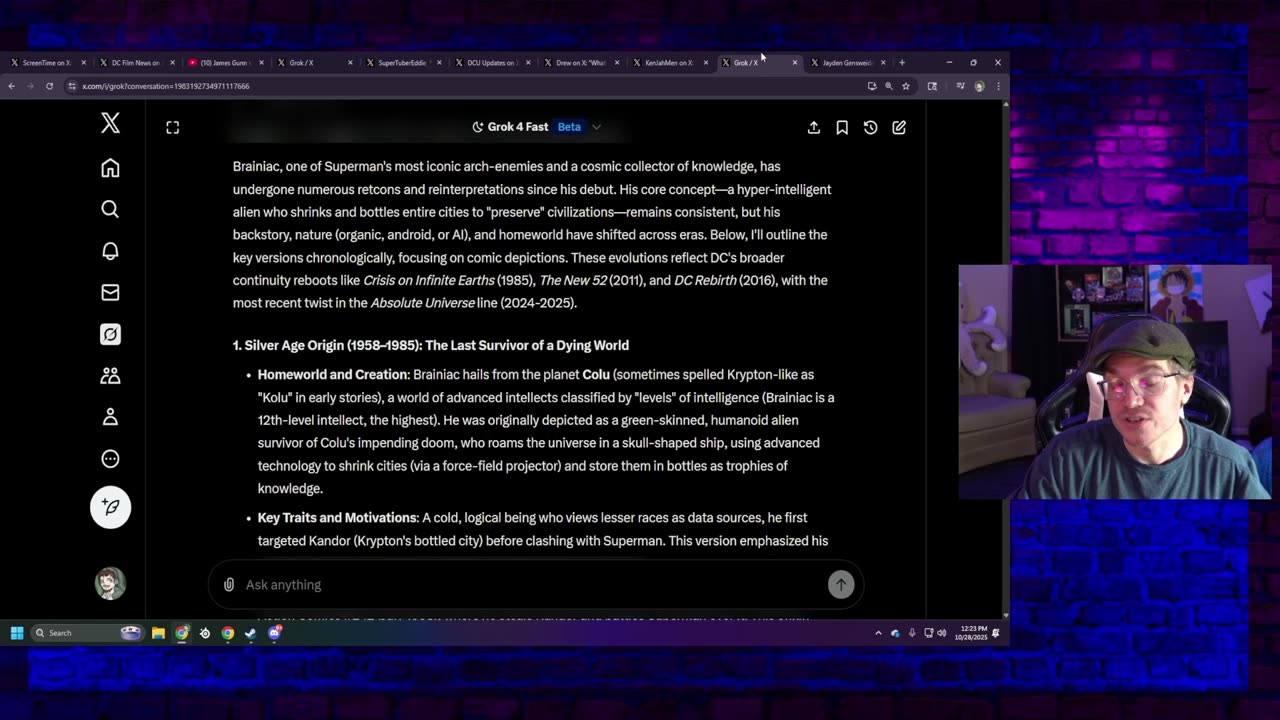
Task: Open the Chrome profile avatar
Action: [x=979, y=86]
